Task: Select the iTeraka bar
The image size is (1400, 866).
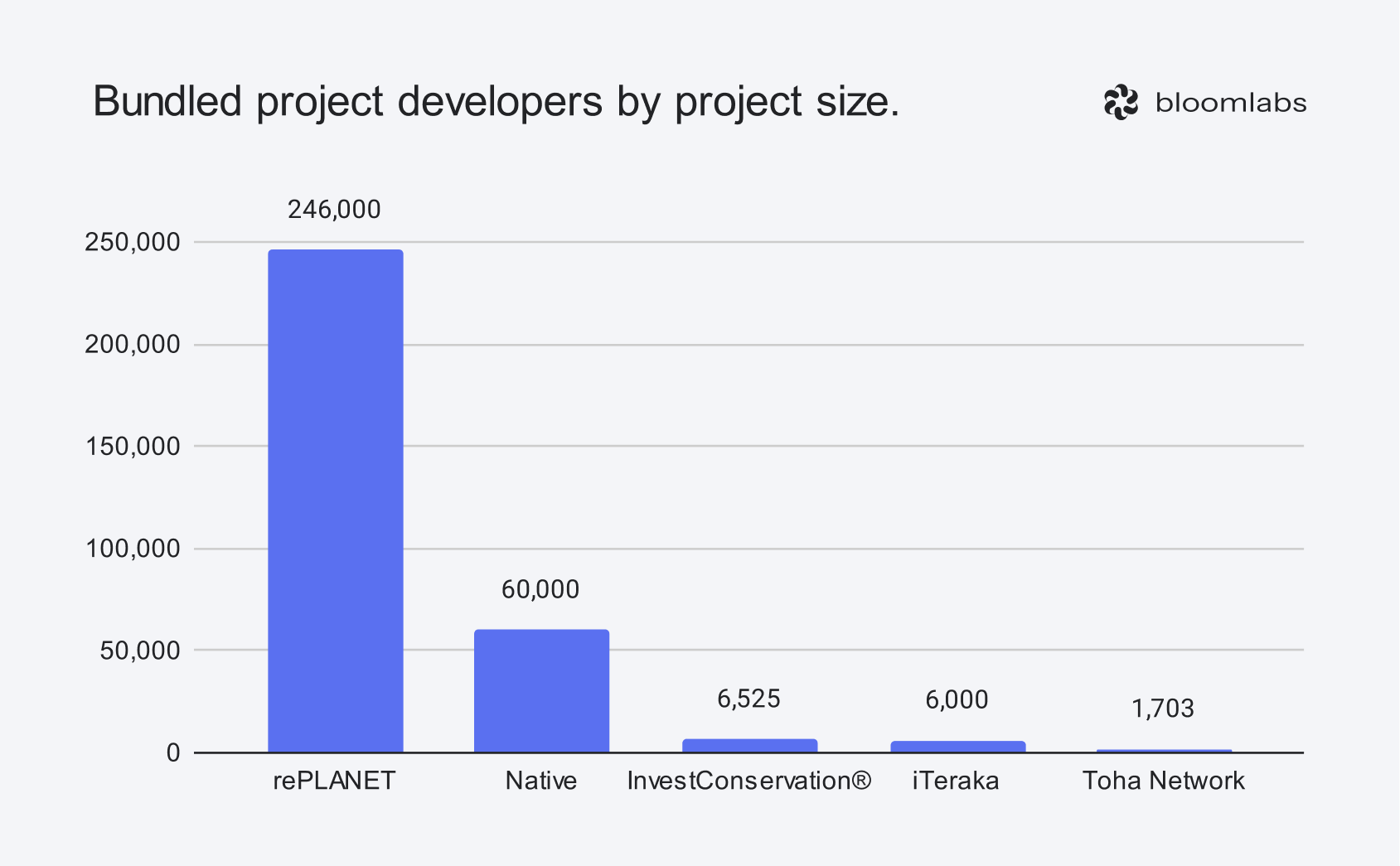Action: pyautogui.click(x=957, y=747)
